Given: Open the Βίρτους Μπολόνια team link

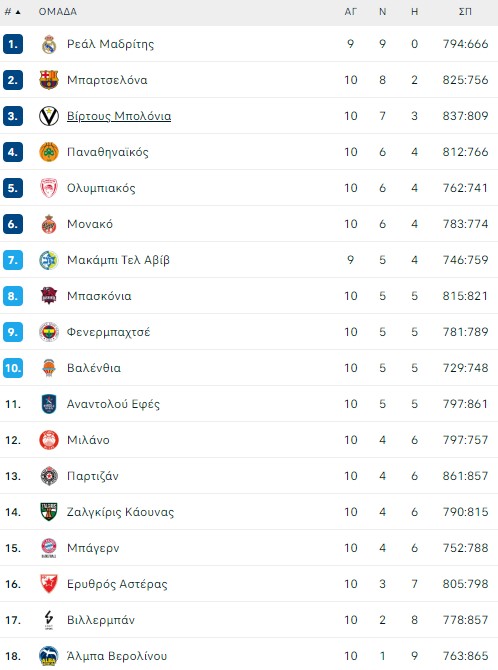Looking at the screenshot, I should click(119, 116).
